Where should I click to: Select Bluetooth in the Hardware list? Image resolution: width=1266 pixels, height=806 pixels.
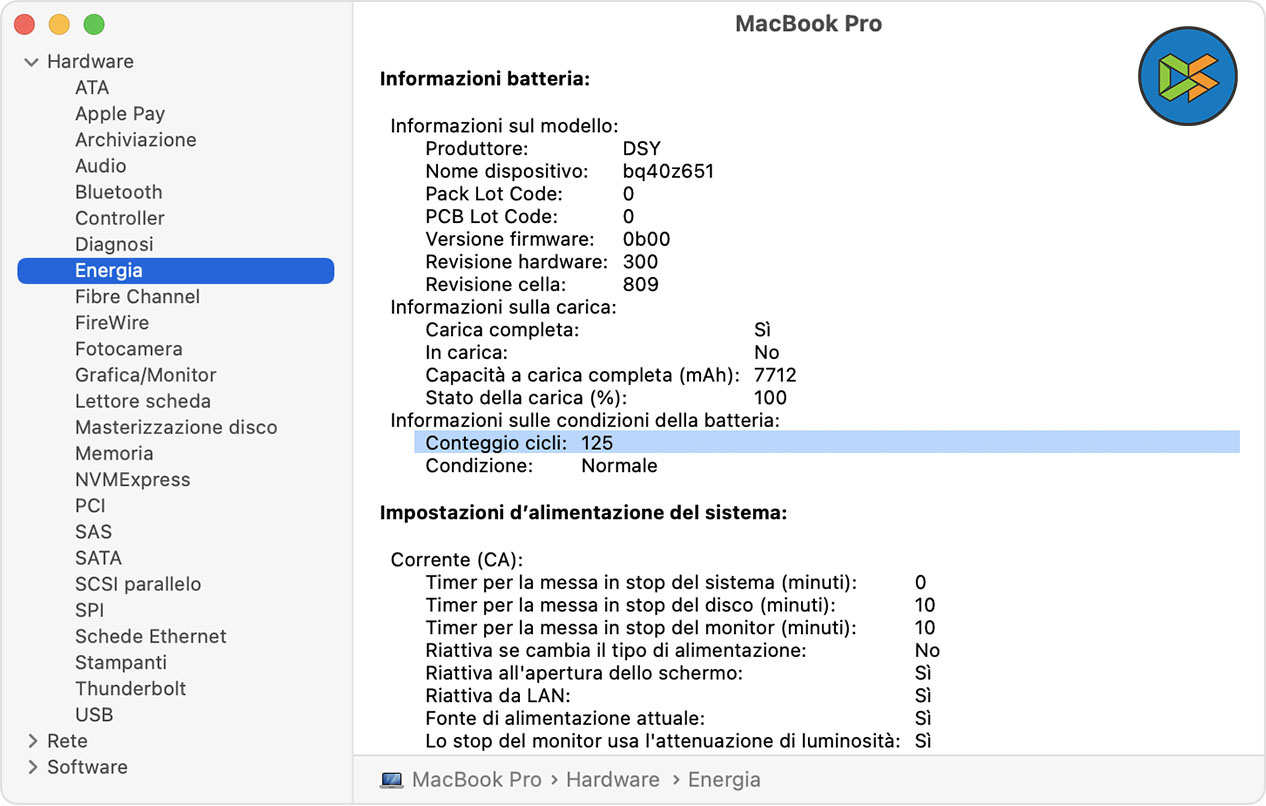pyautogui.click(x=118, y=192)
